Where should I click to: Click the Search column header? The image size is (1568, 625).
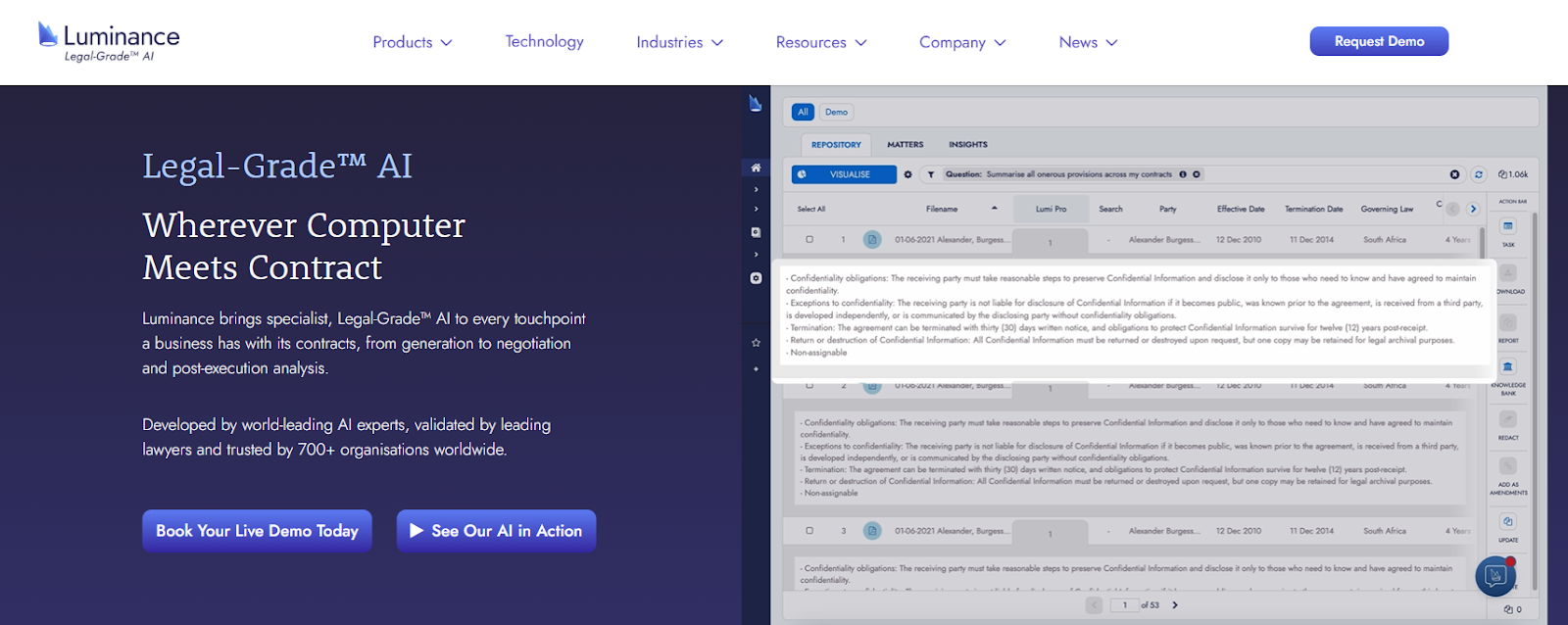(1110, 209)
